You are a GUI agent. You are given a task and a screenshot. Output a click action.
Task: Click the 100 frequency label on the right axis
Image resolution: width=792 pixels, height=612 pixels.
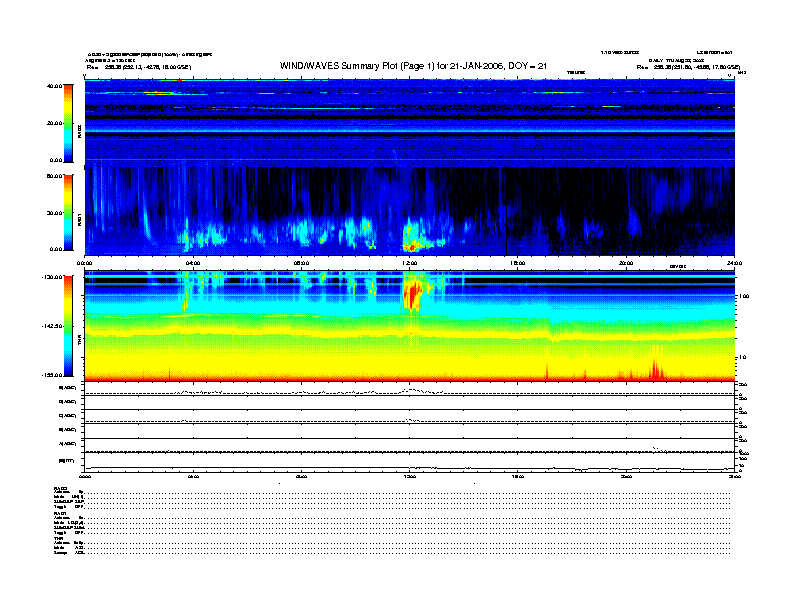(x=744, y=296)
